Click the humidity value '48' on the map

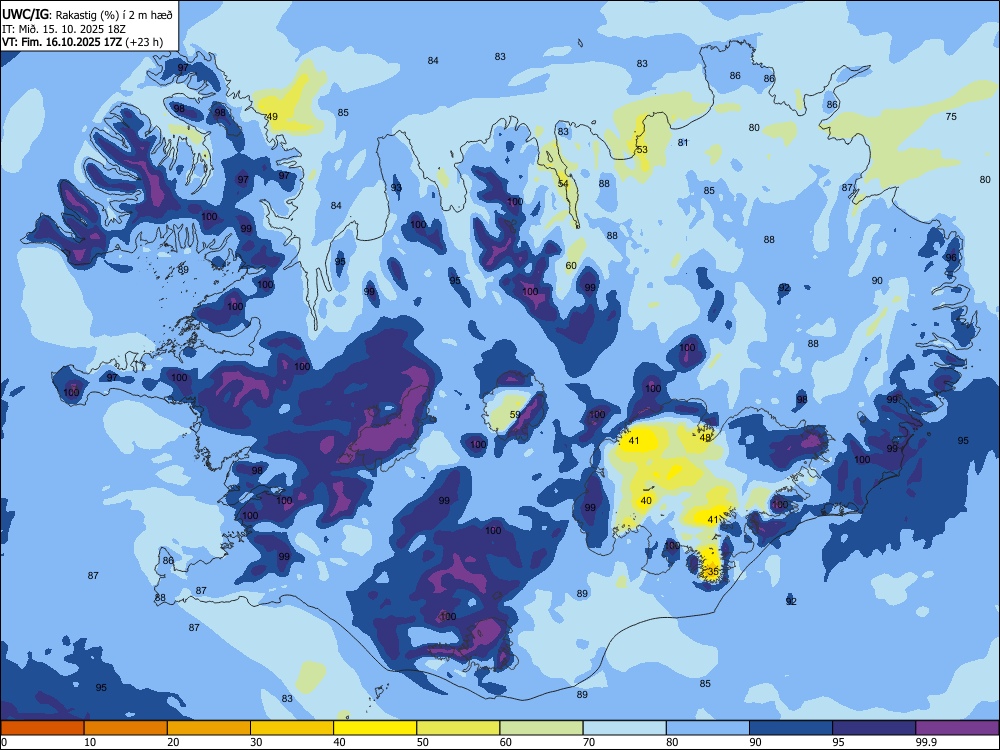pyautogui.click(x=705, y=438)
